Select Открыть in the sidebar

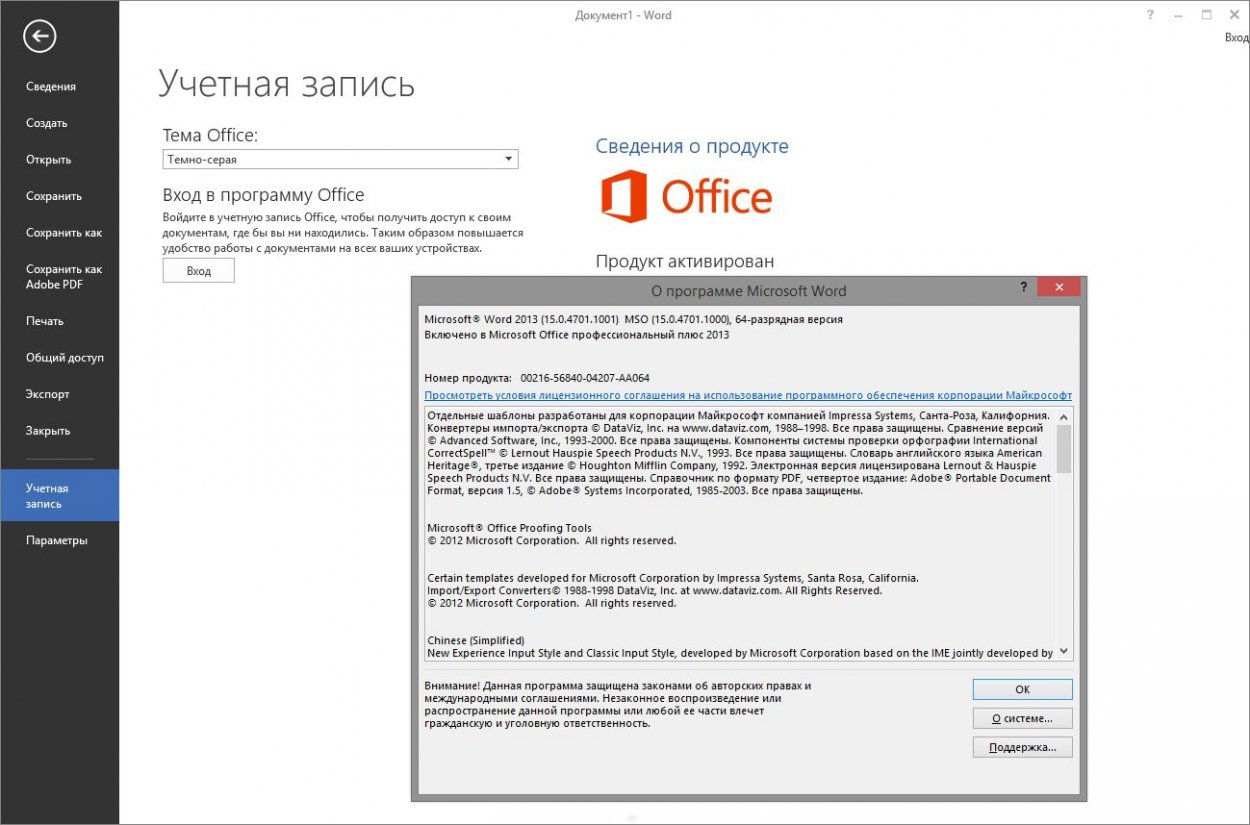pos(49,160)
